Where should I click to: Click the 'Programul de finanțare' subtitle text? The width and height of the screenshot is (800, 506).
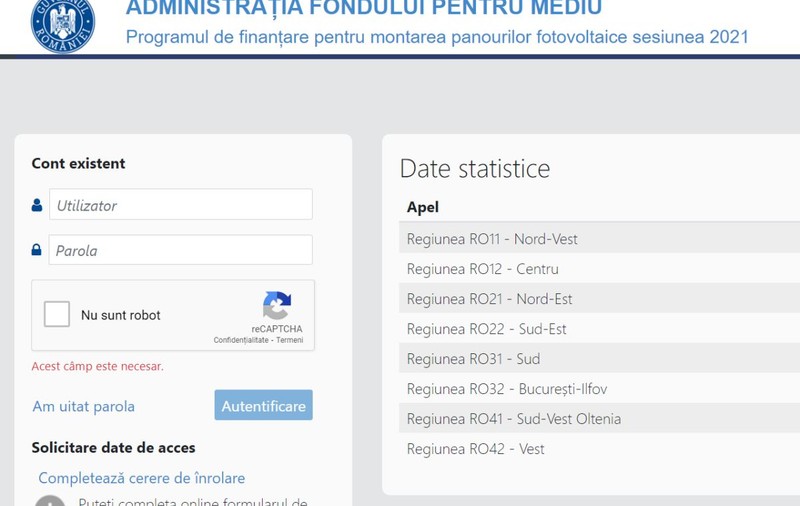[x=437, y=37]
